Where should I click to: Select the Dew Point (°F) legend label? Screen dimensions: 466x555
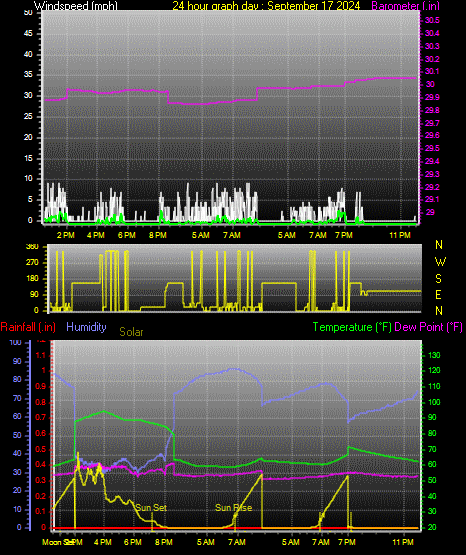[428, 327]
